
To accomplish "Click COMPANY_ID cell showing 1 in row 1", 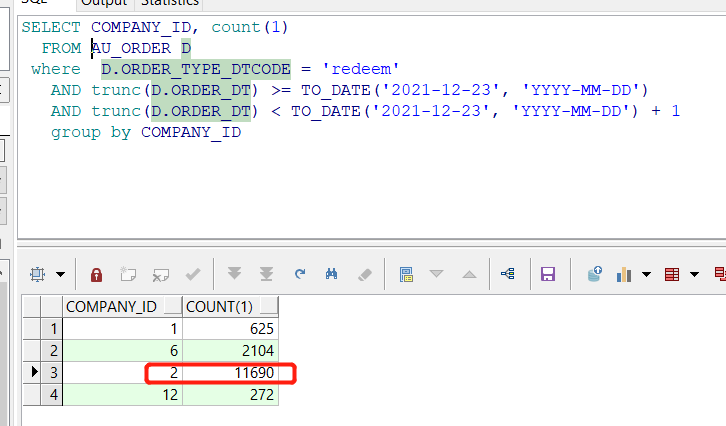I will pos(122,329).
